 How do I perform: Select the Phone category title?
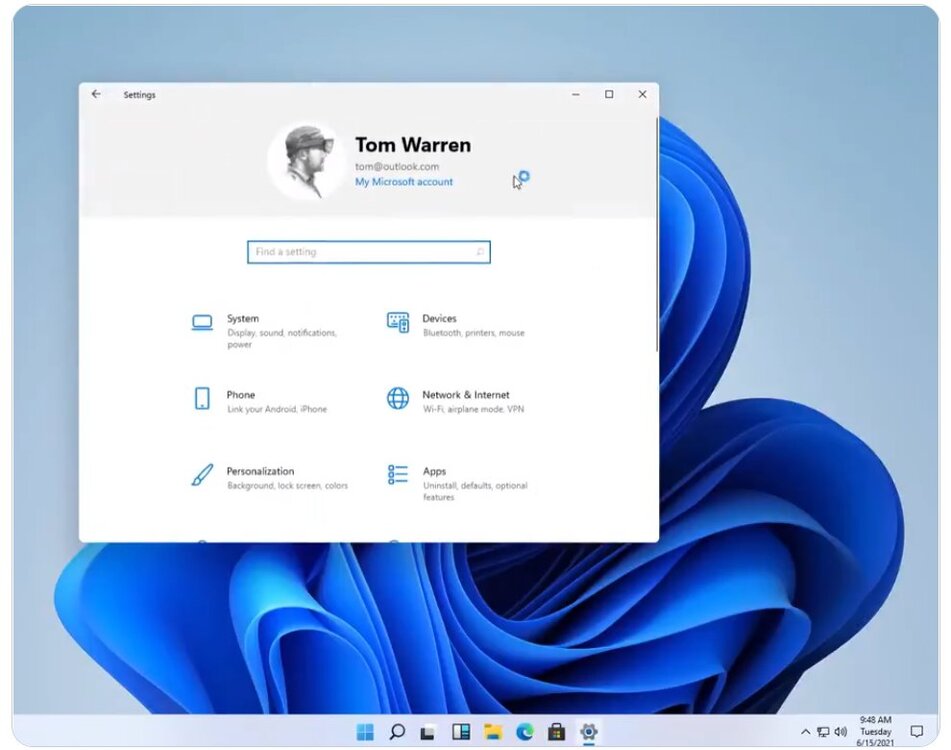click(x=241, y=395)
